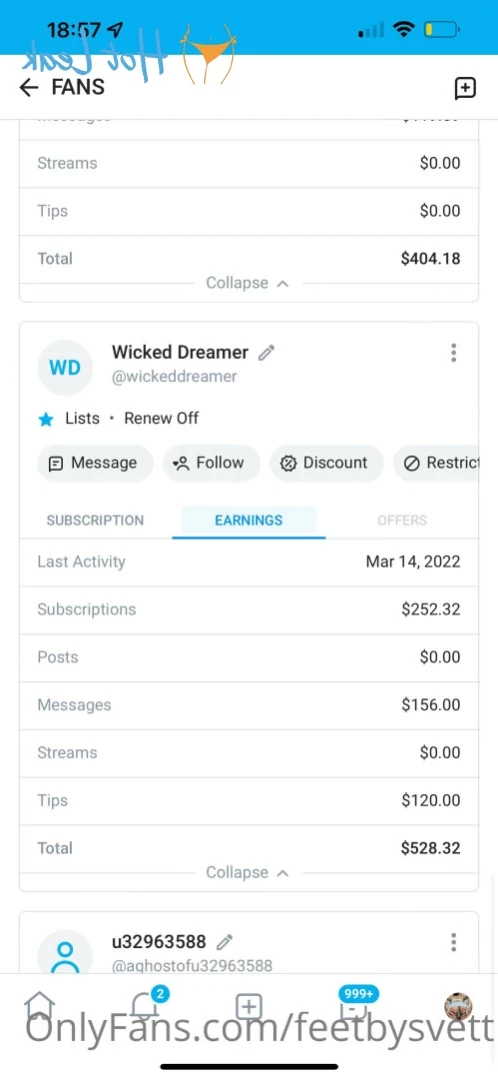This screenshot has height=1079, width=498.
Task: Message Wicked Dreamer
Action: 94,463
